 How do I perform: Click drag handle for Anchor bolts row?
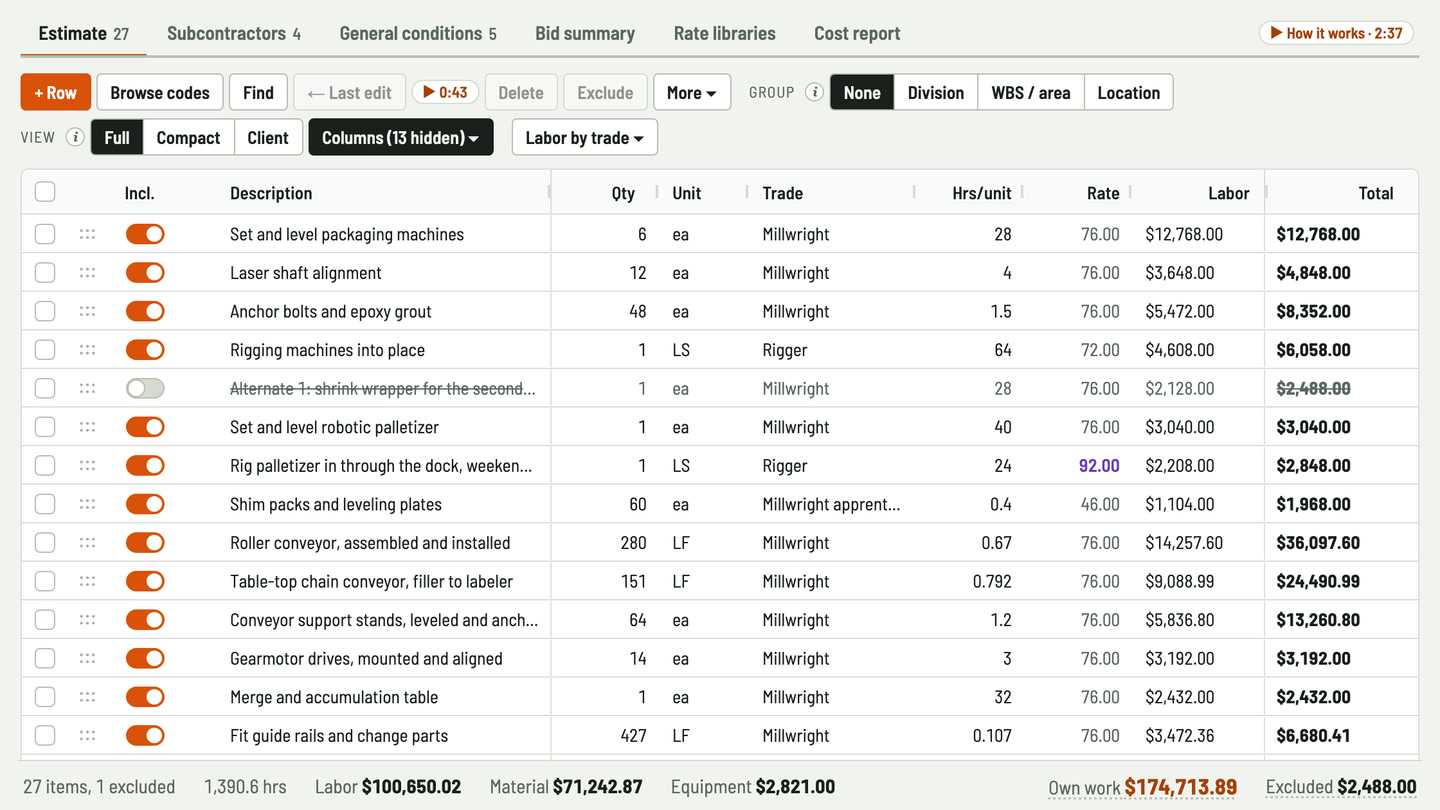[87, 311]
